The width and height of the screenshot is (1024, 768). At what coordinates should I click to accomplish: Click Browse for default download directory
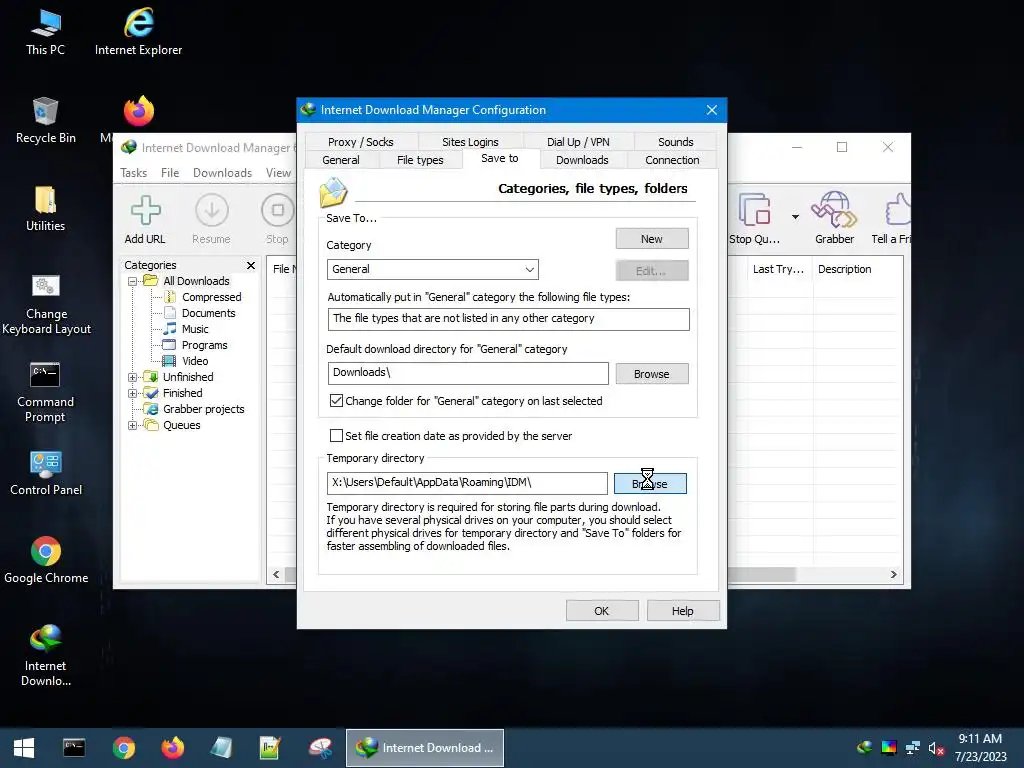[x=652, y=374]
